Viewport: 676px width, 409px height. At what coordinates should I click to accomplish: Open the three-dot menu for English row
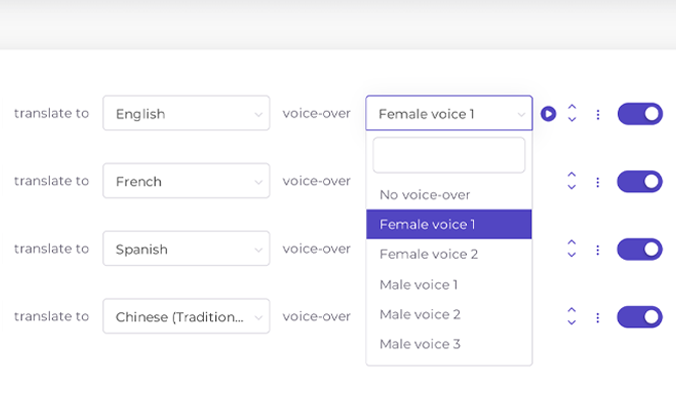[597, 114]
